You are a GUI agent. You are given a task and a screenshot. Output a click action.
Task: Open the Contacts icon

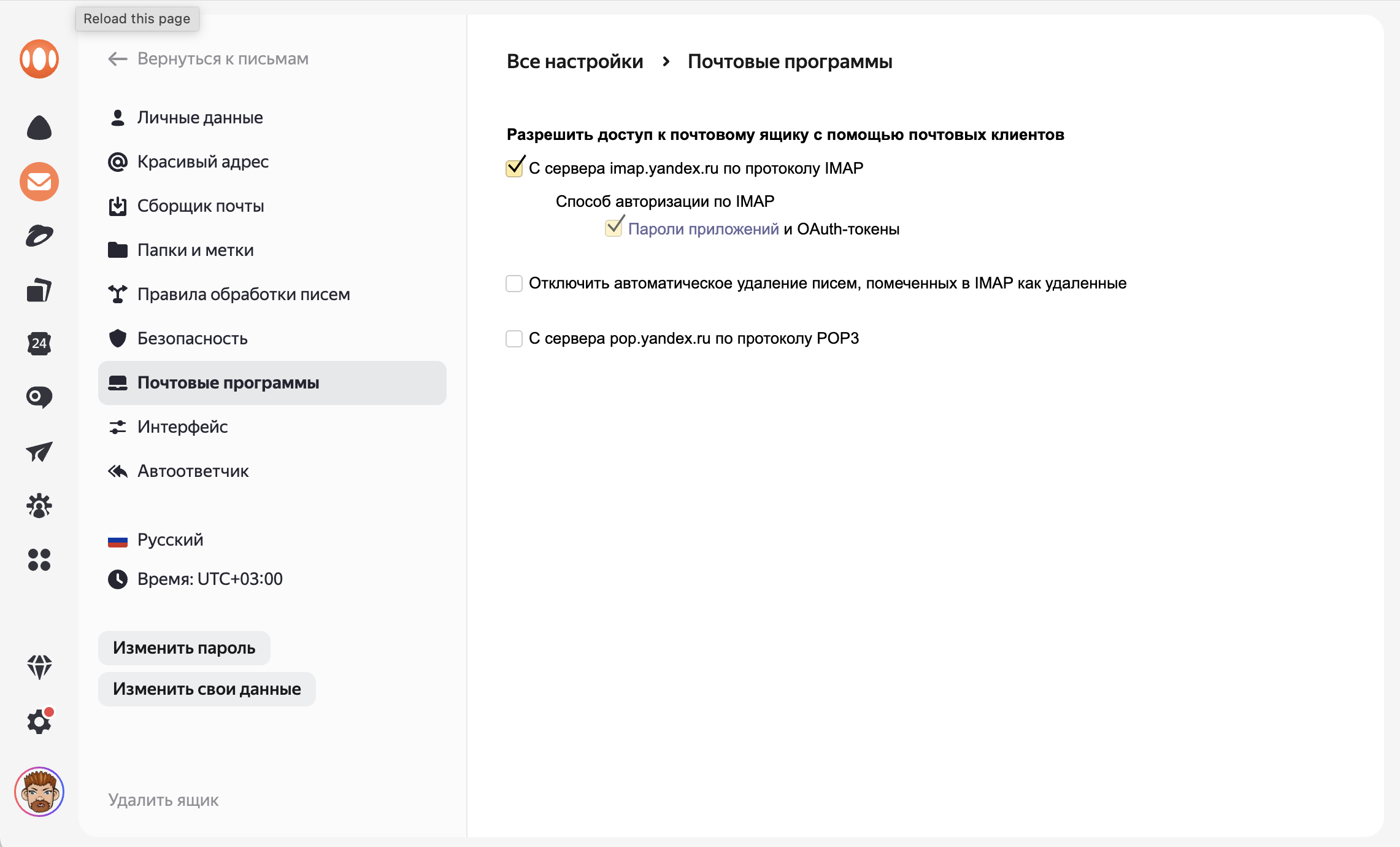click(39, 505)
